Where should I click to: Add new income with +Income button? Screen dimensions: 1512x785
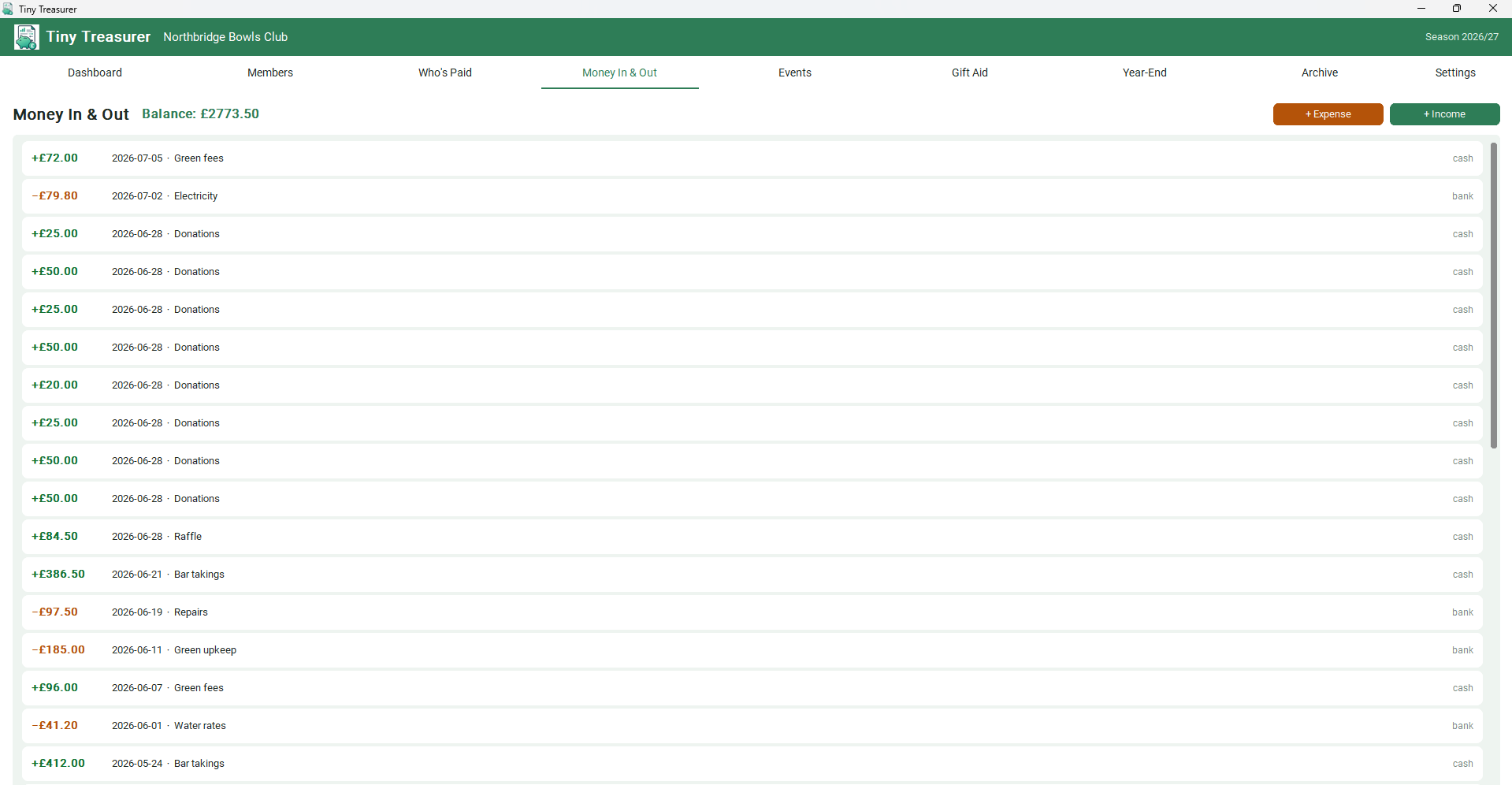[1444, 114]
